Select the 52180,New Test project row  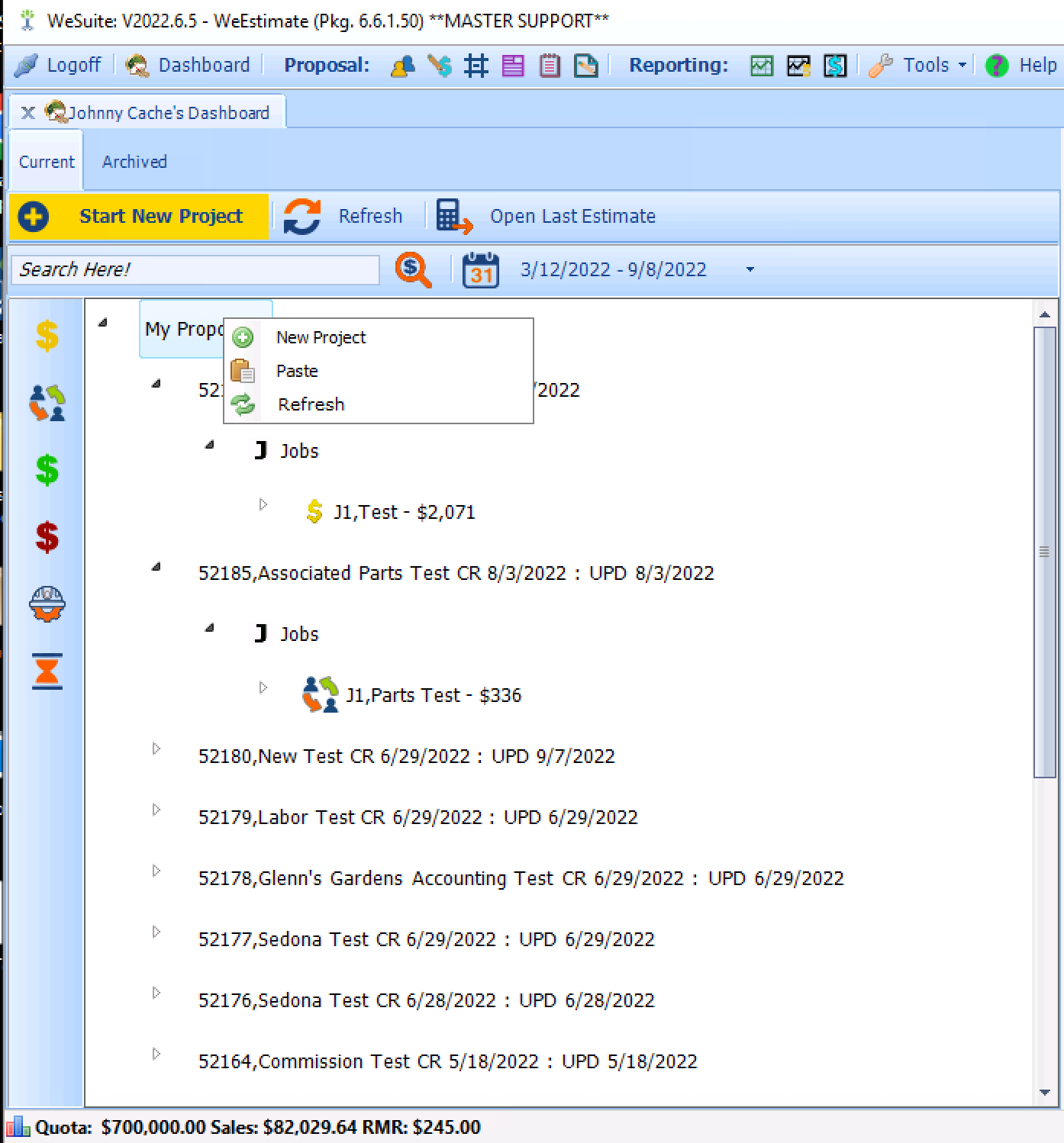pyautogui.click(x=407, y=756)
